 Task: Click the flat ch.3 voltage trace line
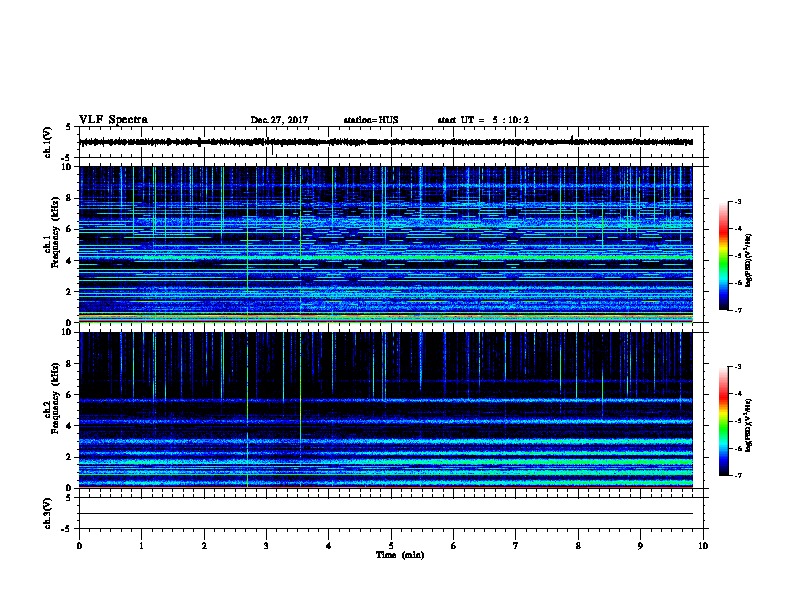[x=386, y=514]
